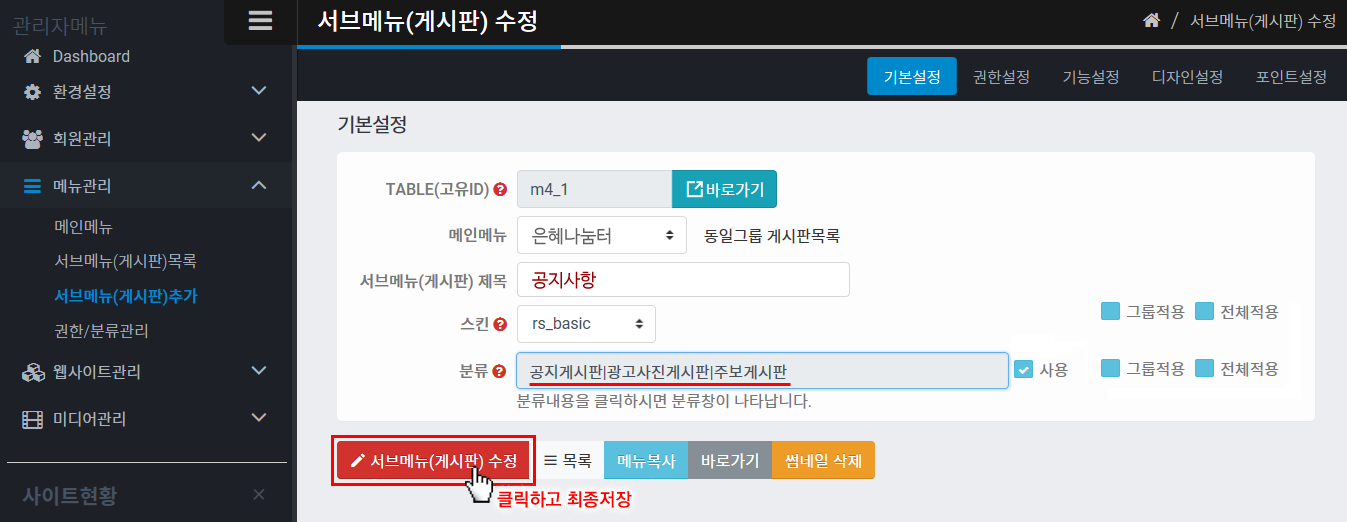Viewport: 1347px width, 522px height.
Task: Open the 스킨 dropdown showing rs_basic
Action: pos(586,324)
